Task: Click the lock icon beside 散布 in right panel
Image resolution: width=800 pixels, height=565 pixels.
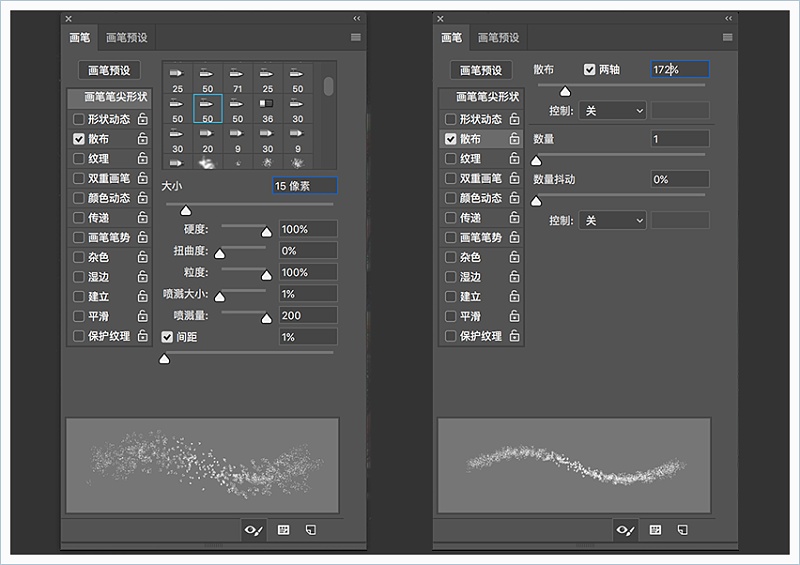Action: point(515,140)
